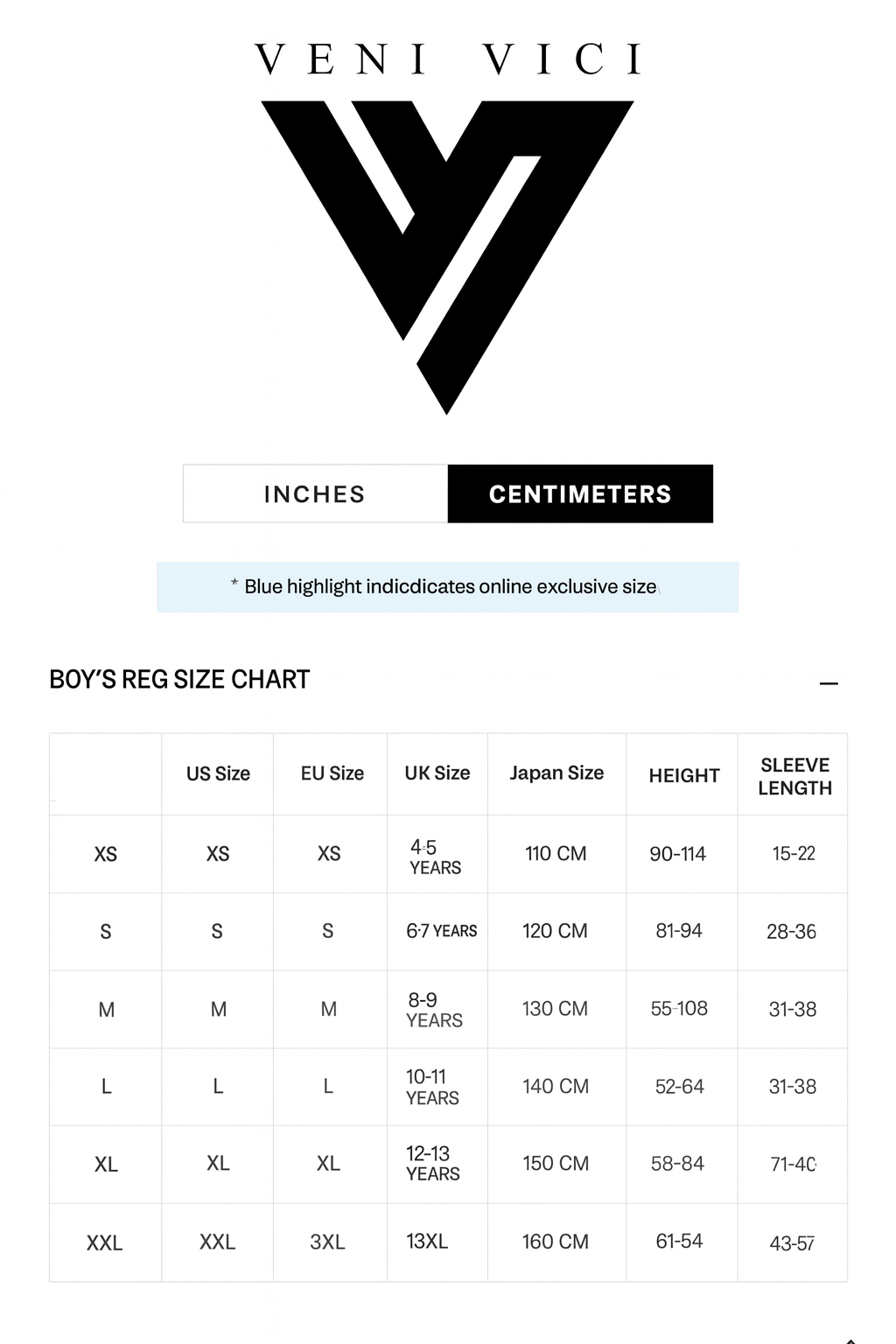Click the HEIGHT column header

(x=683, y=775)
